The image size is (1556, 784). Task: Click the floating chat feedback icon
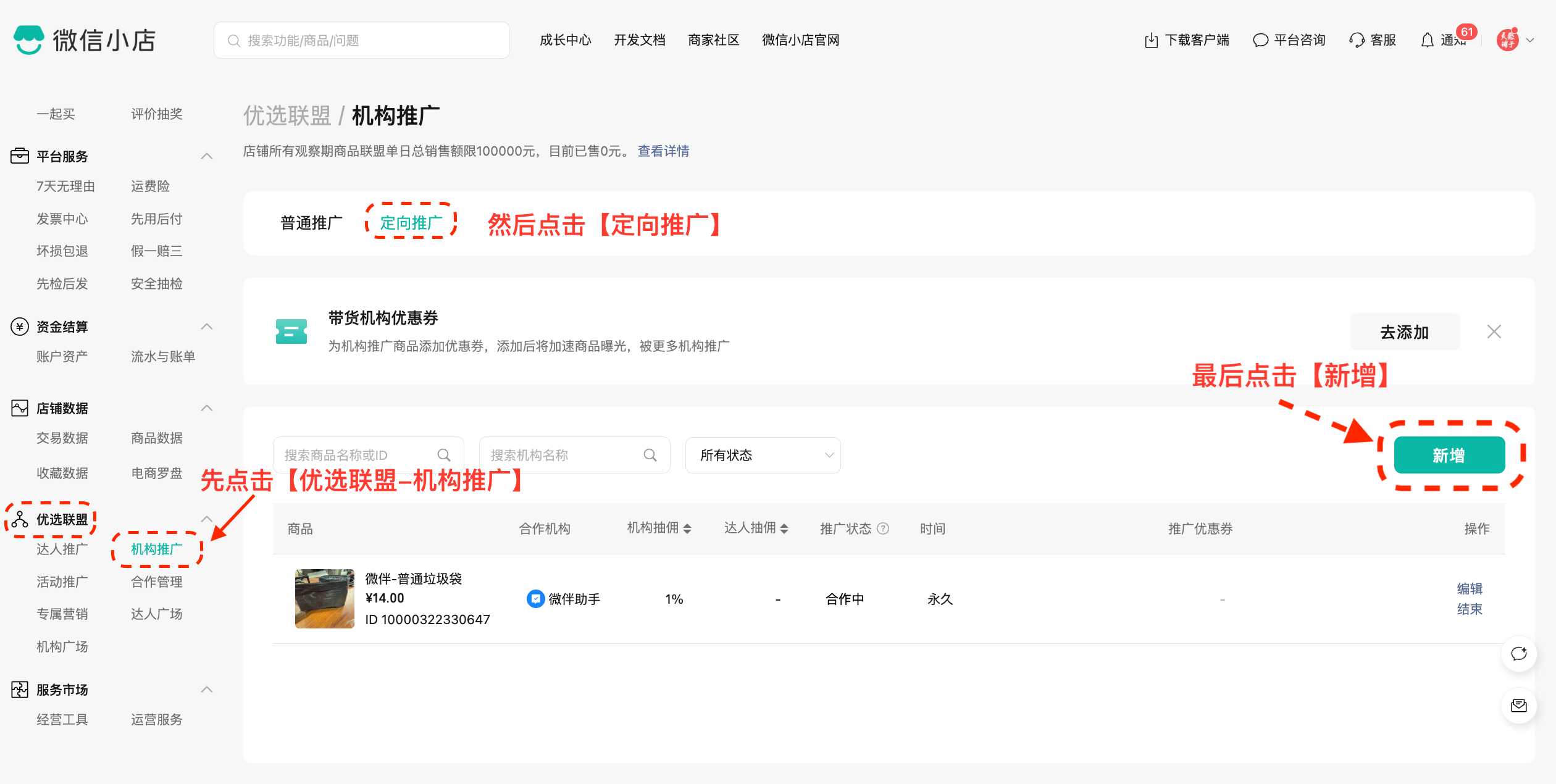[x=1518, y=654]
